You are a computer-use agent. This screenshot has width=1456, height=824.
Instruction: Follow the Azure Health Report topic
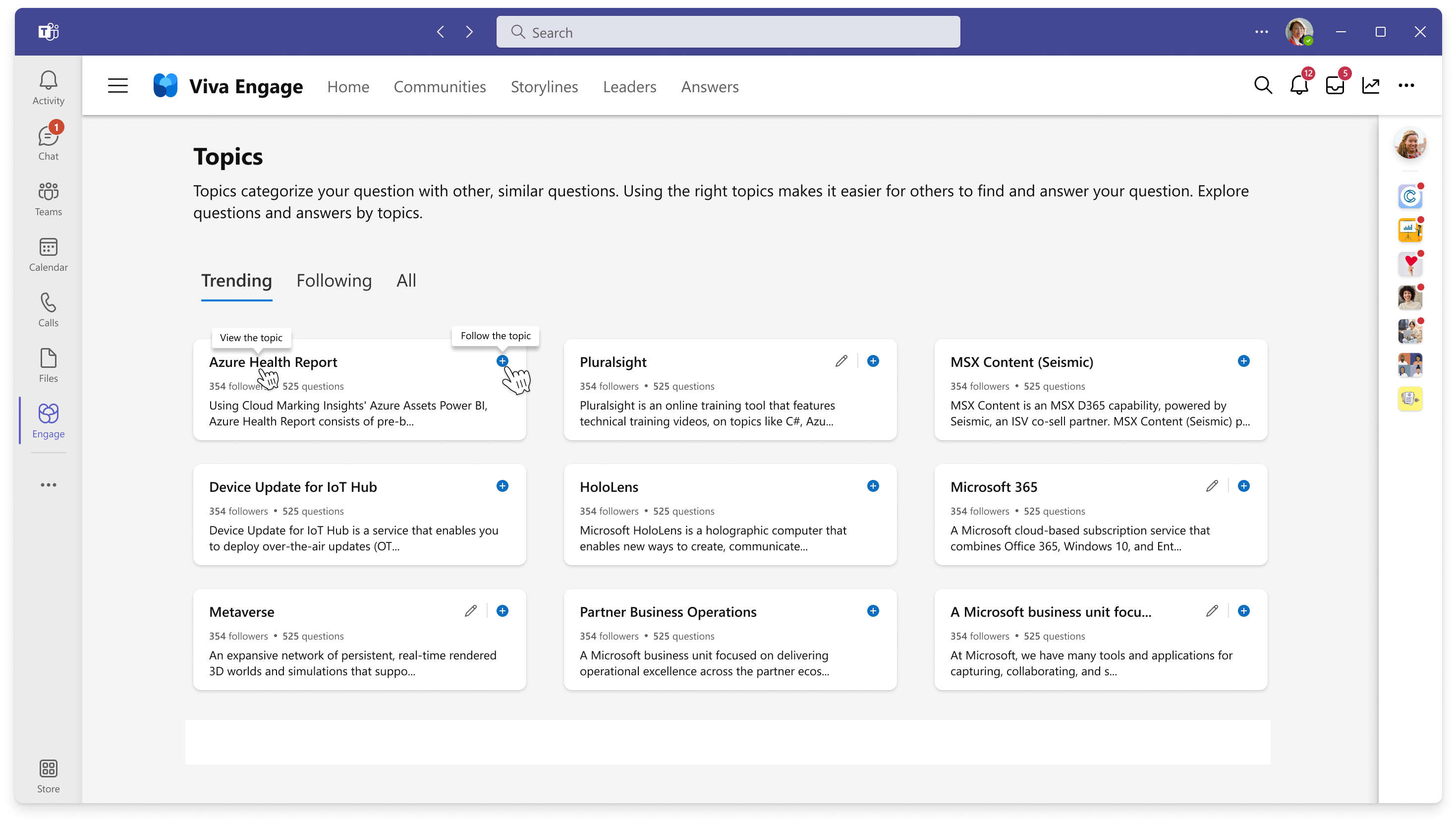click(502, 360)
